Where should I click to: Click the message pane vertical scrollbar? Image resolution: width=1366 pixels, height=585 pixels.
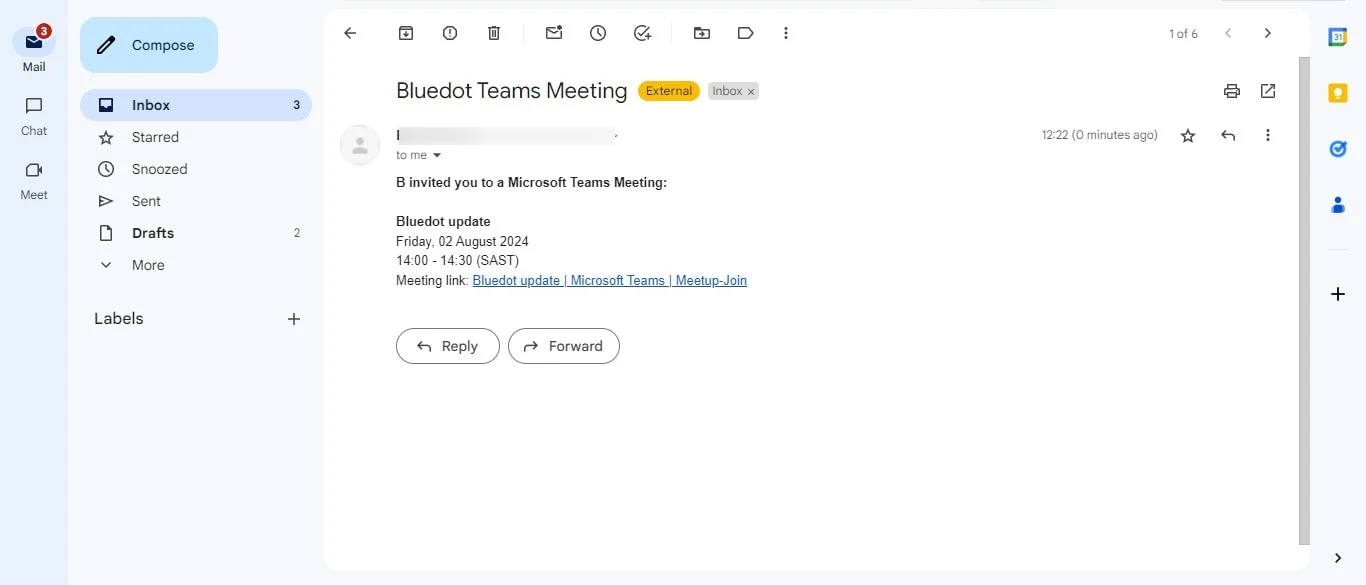pyautogui.click(x=1304, y=300)
